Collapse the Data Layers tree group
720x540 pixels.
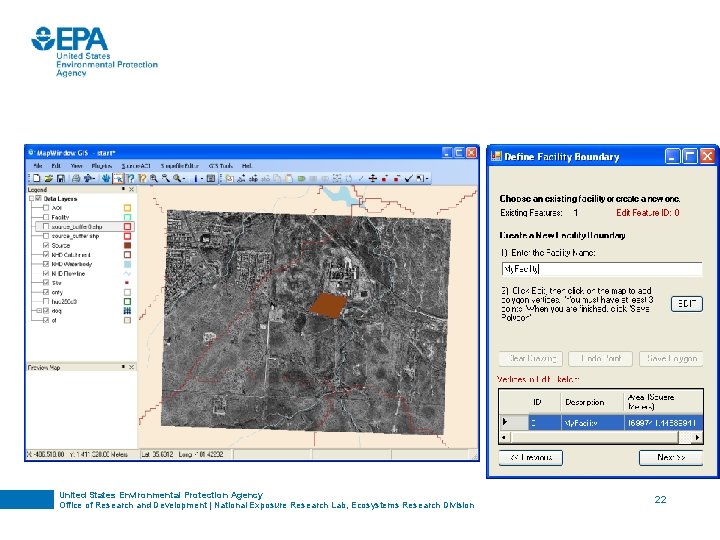(32, 198)
